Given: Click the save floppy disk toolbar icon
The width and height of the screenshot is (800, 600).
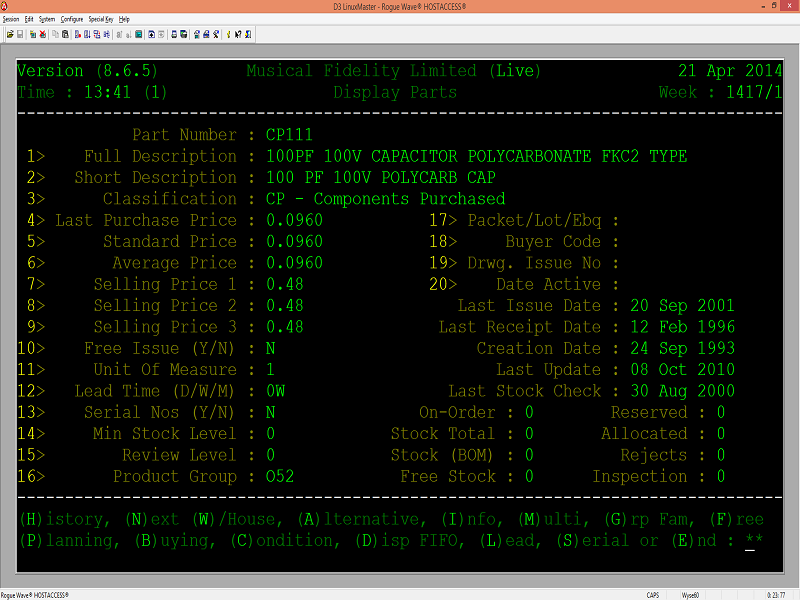Looking at the screenshot, I should 20,34.
